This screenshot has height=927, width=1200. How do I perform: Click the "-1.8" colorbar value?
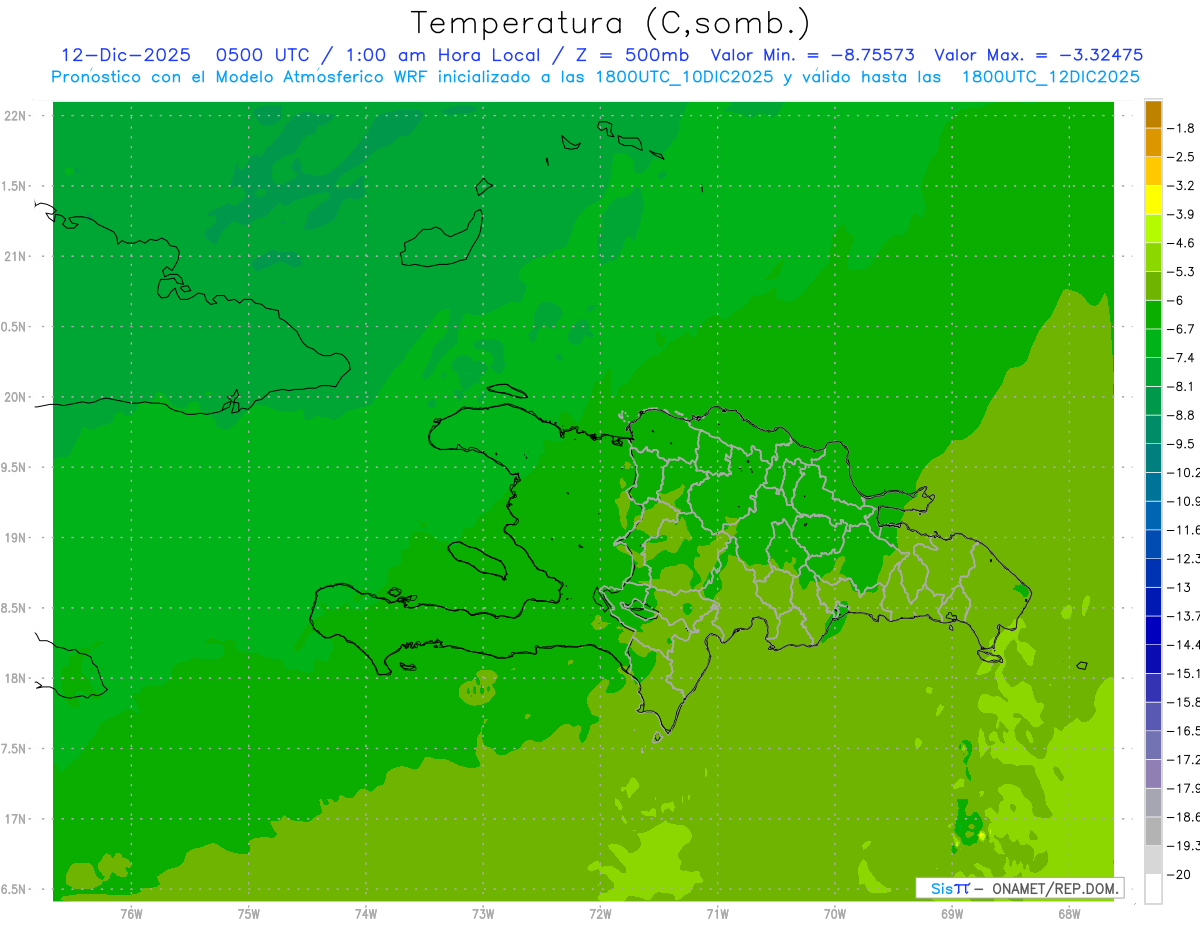[x=1181, y=128]
